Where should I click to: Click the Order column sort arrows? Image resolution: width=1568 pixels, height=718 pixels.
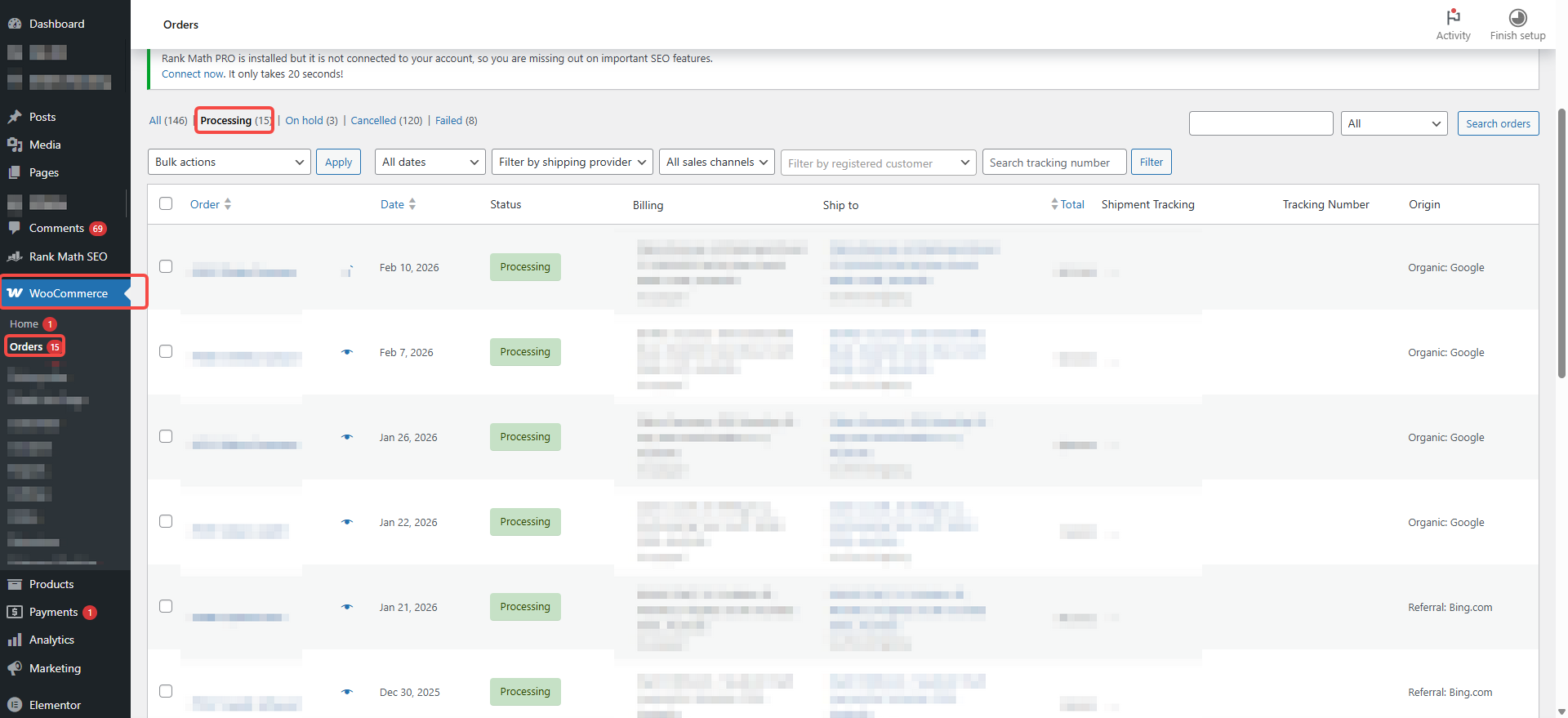[228, 204]
